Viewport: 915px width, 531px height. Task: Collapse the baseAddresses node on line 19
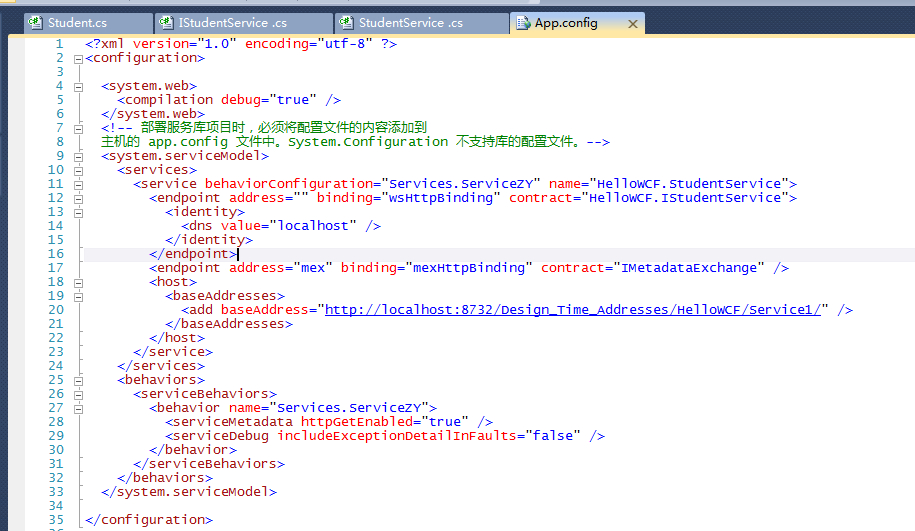(x=78, y=297)
